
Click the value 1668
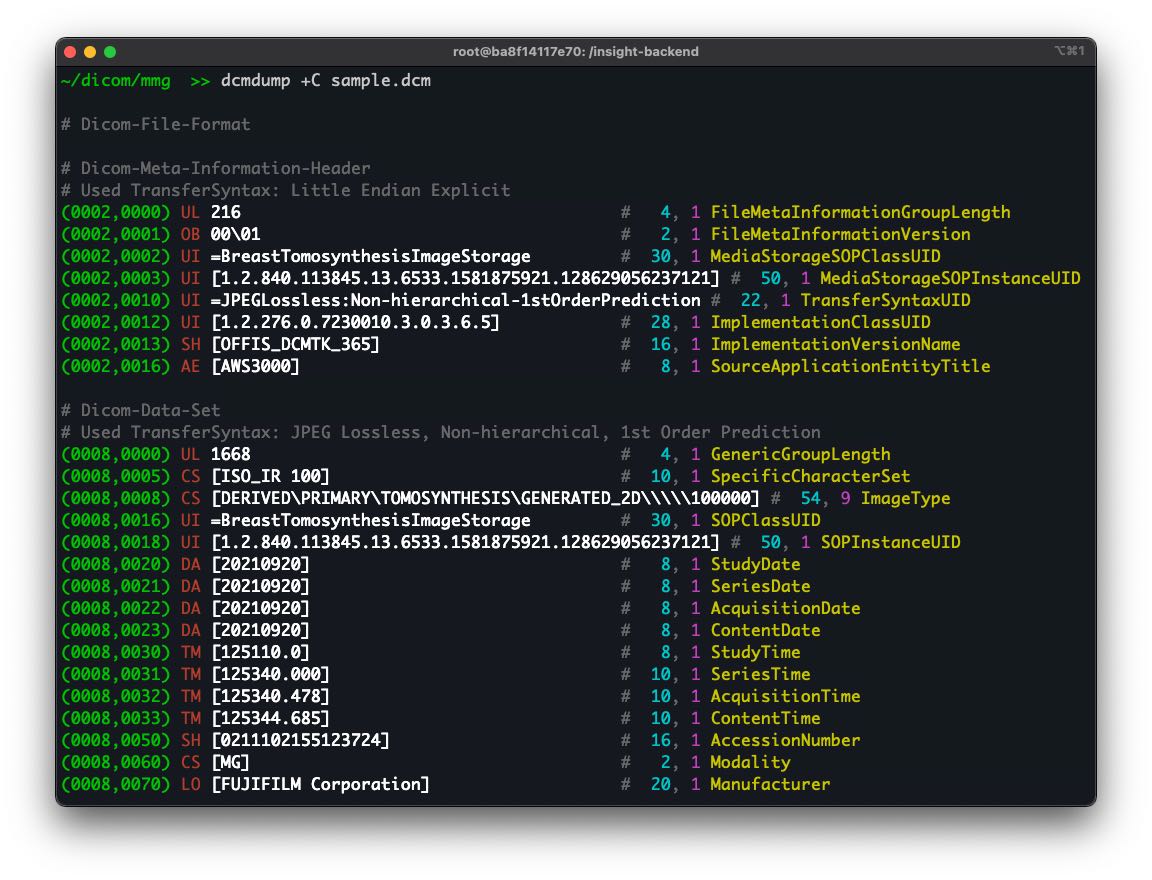[231, 455]
